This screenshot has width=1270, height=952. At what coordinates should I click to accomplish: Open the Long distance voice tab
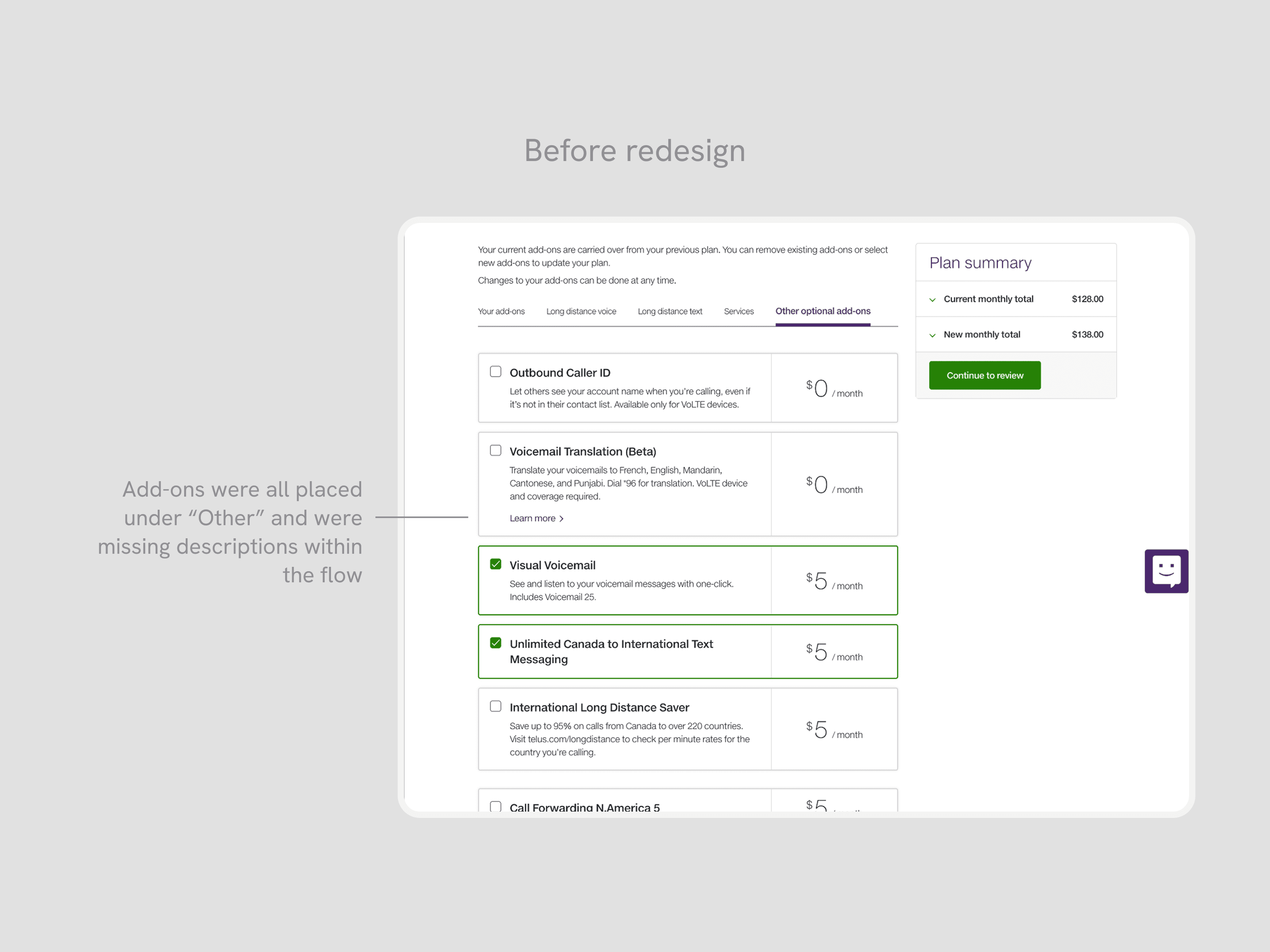tap(581, 312)
